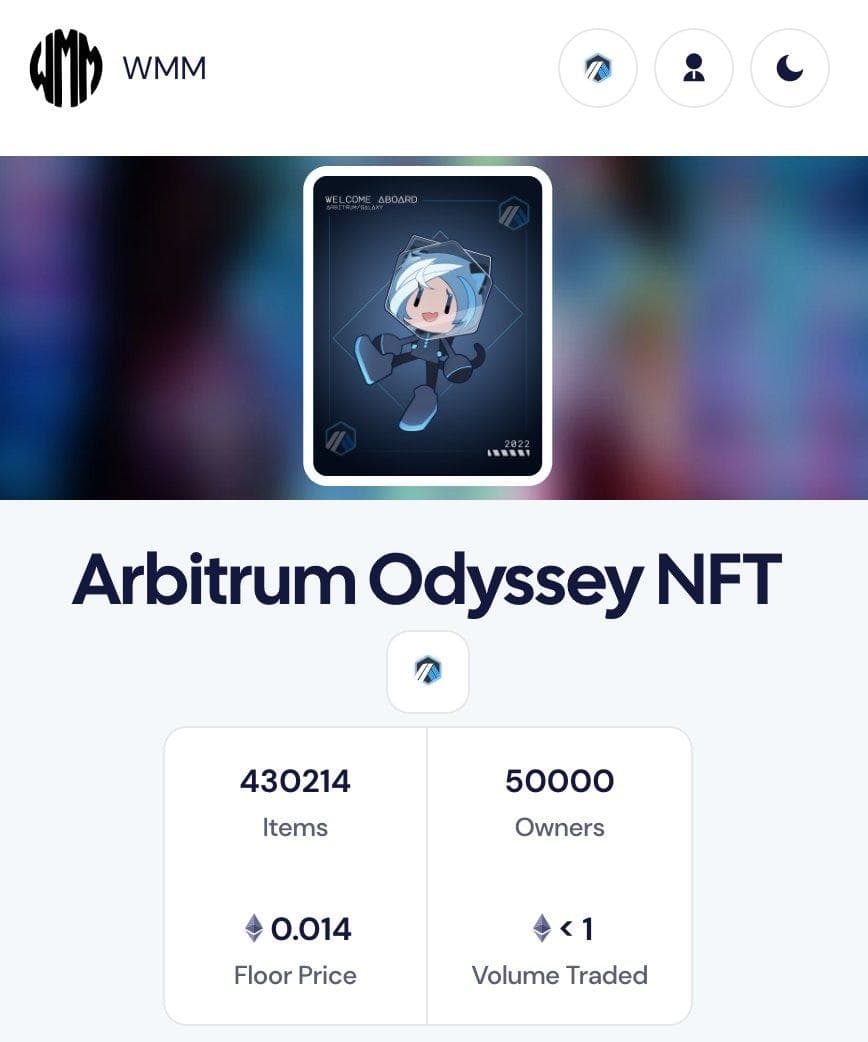The image size is (868, 1042).
Task: Click the WMM circular logo
Action: [66, 68]
